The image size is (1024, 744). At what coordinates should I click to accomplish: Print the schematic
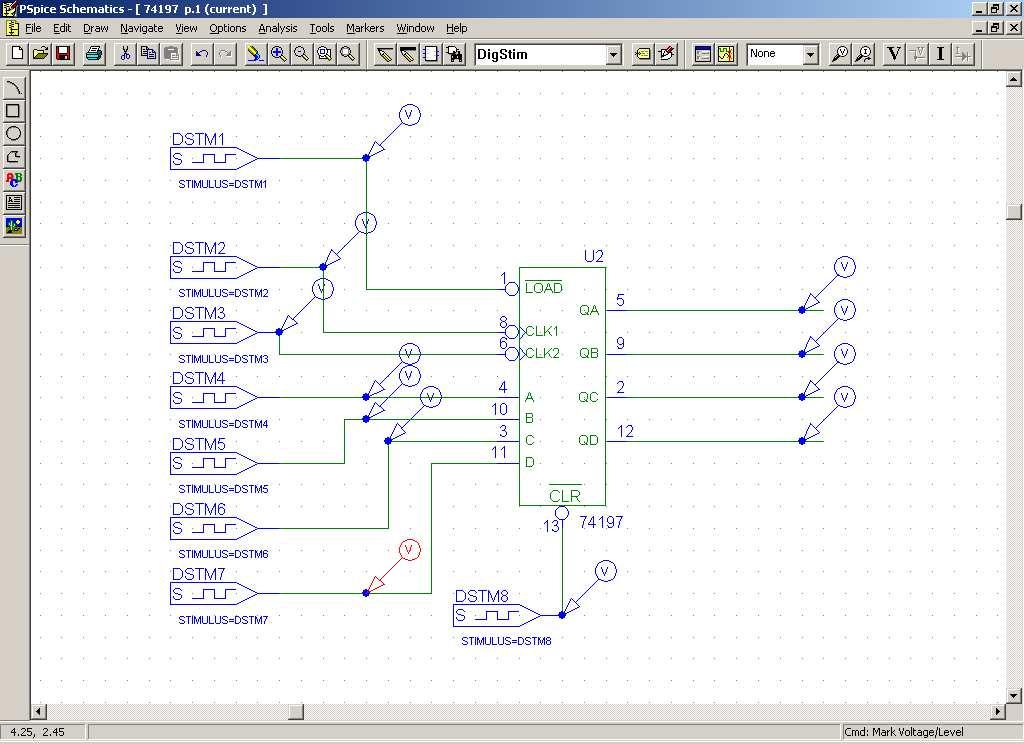94,54
